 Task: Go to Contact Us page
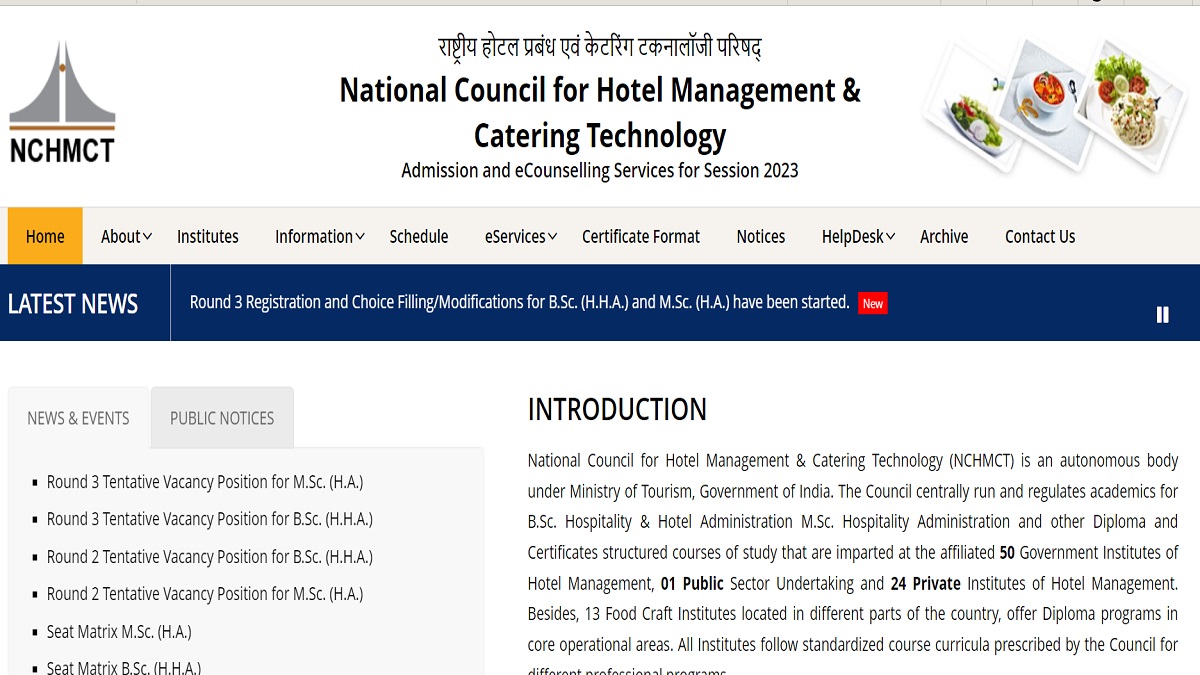pyautogui.click(x=1040, y=236)
